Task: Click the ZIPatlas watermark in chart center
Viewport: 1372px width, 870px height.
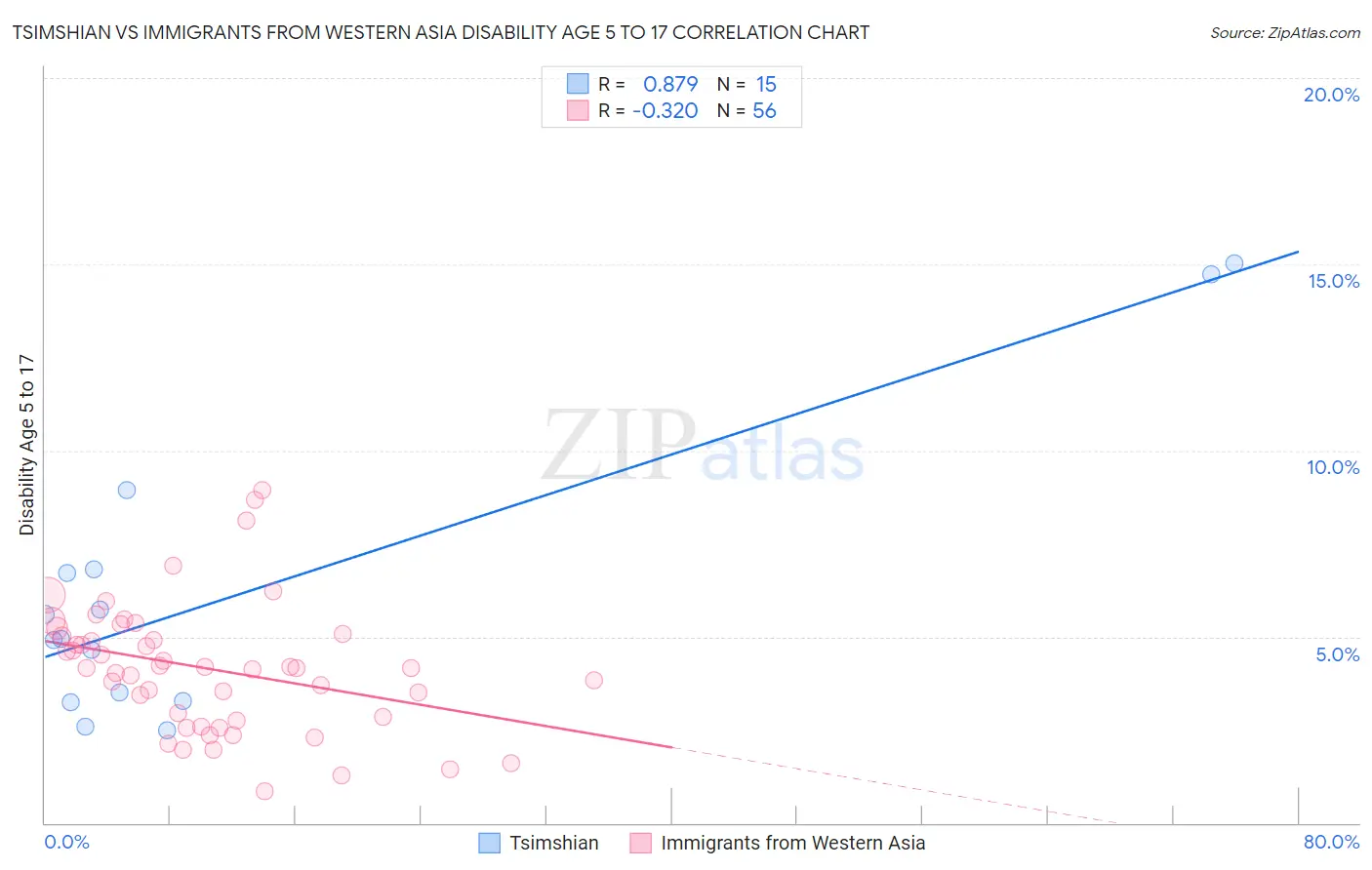Action: pos(703,448)
